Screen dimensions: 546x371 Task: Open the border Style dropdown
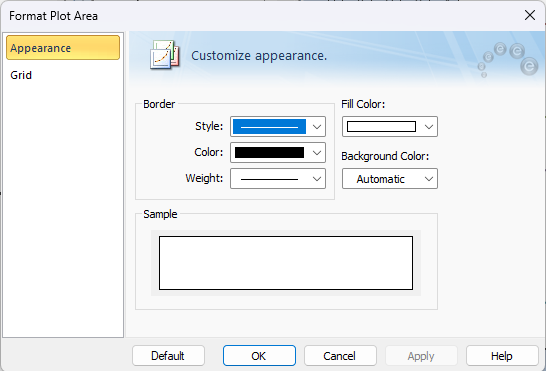pos(278,126)
